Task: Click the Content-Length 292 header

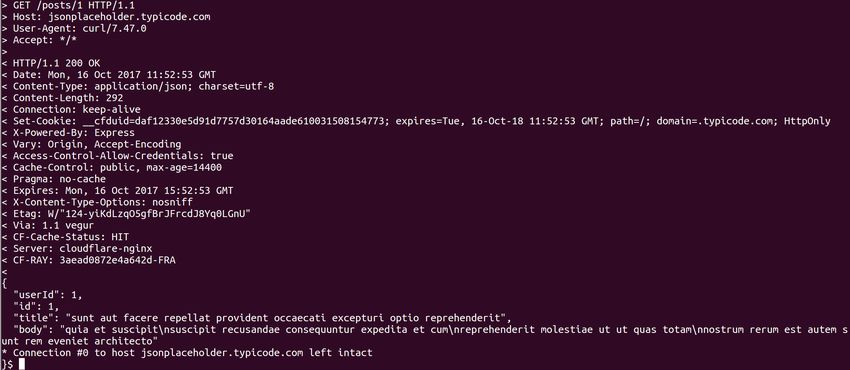Action: point(68,98)
